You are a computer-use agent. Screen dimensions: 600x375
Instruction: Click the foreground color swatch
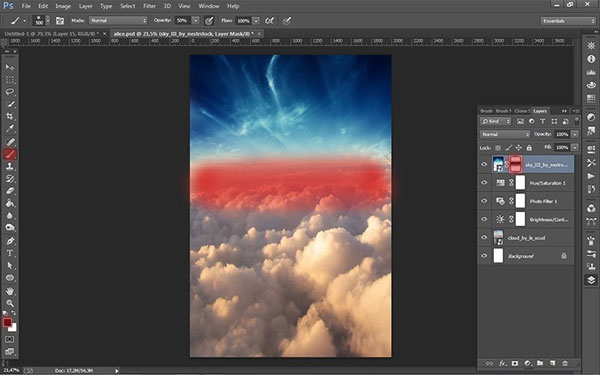point(7,323)
